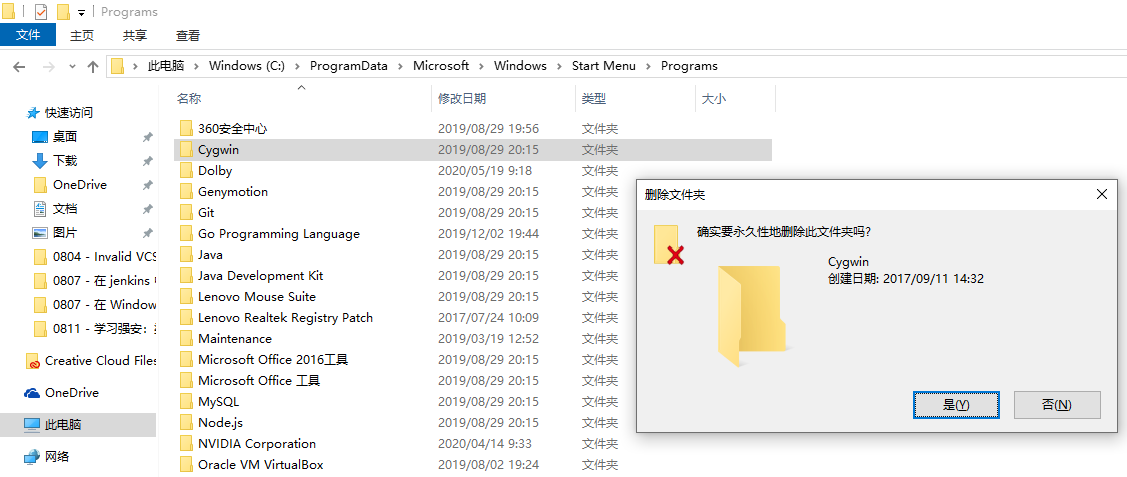Viewport: 1127px width, 477px height.
Task: Sort by the 大小 column header
Action: [x=714, y=99]
